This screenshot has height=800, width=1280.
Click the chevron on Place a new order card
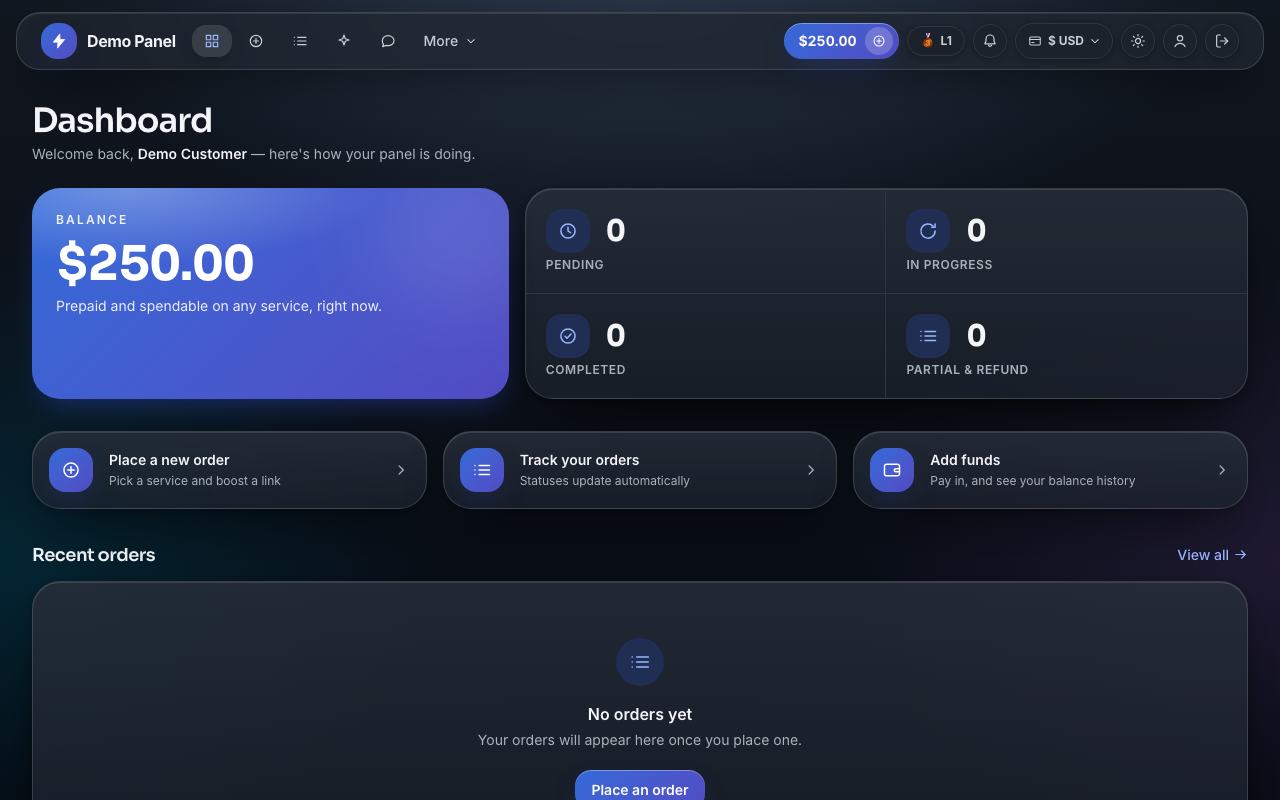[x=401, y=470]
